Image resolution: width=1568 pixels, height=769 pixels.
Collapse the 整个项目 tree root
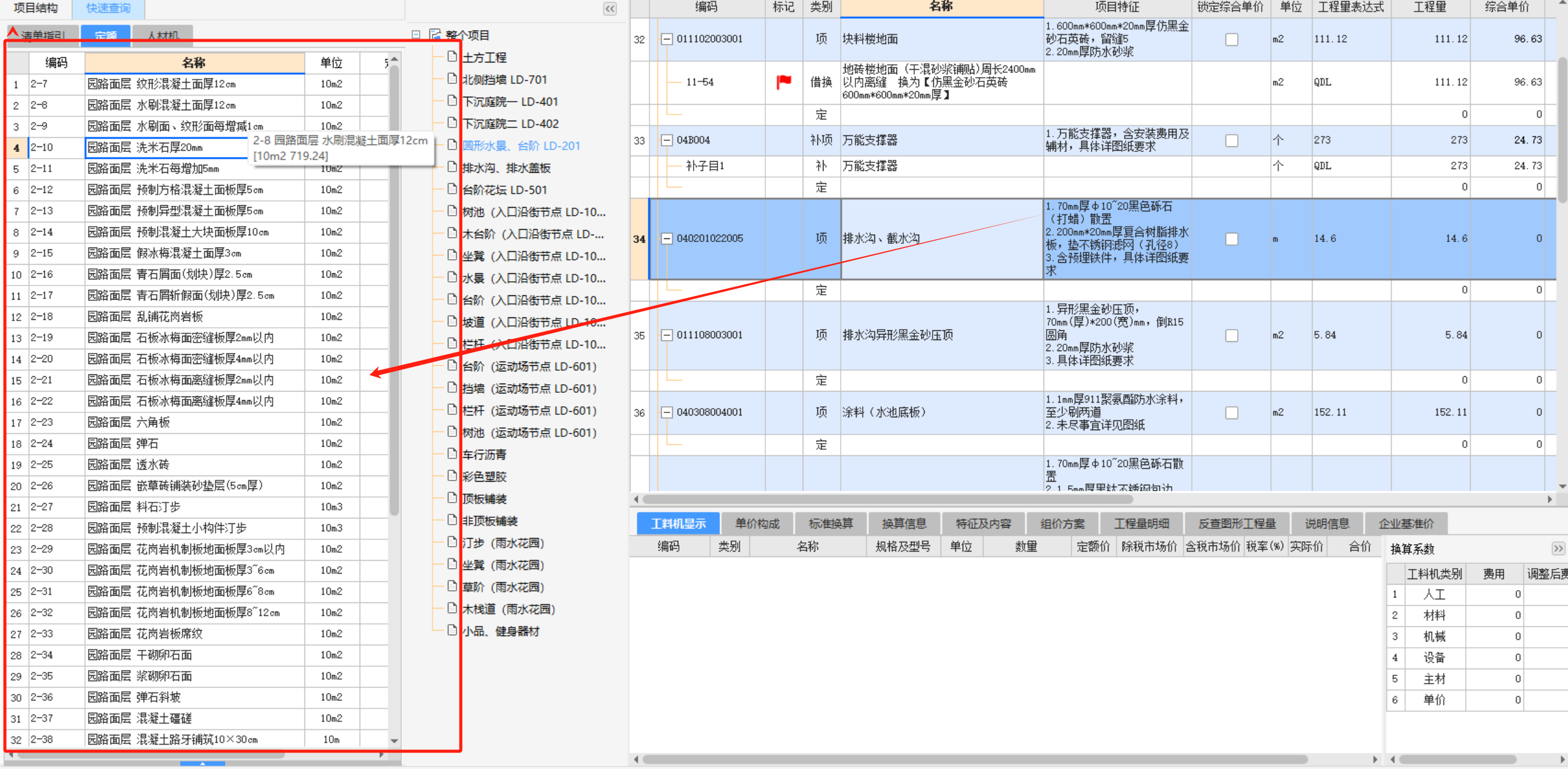coord(416,35)
